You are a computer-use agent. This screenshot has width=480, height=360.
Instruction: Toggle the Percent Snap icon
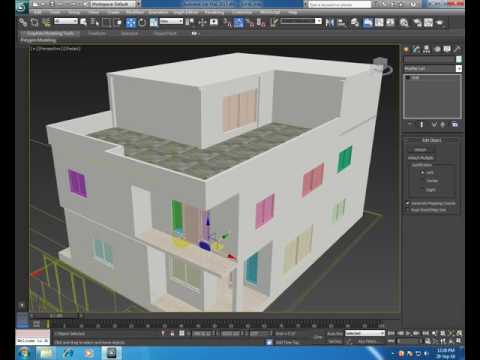250,22
